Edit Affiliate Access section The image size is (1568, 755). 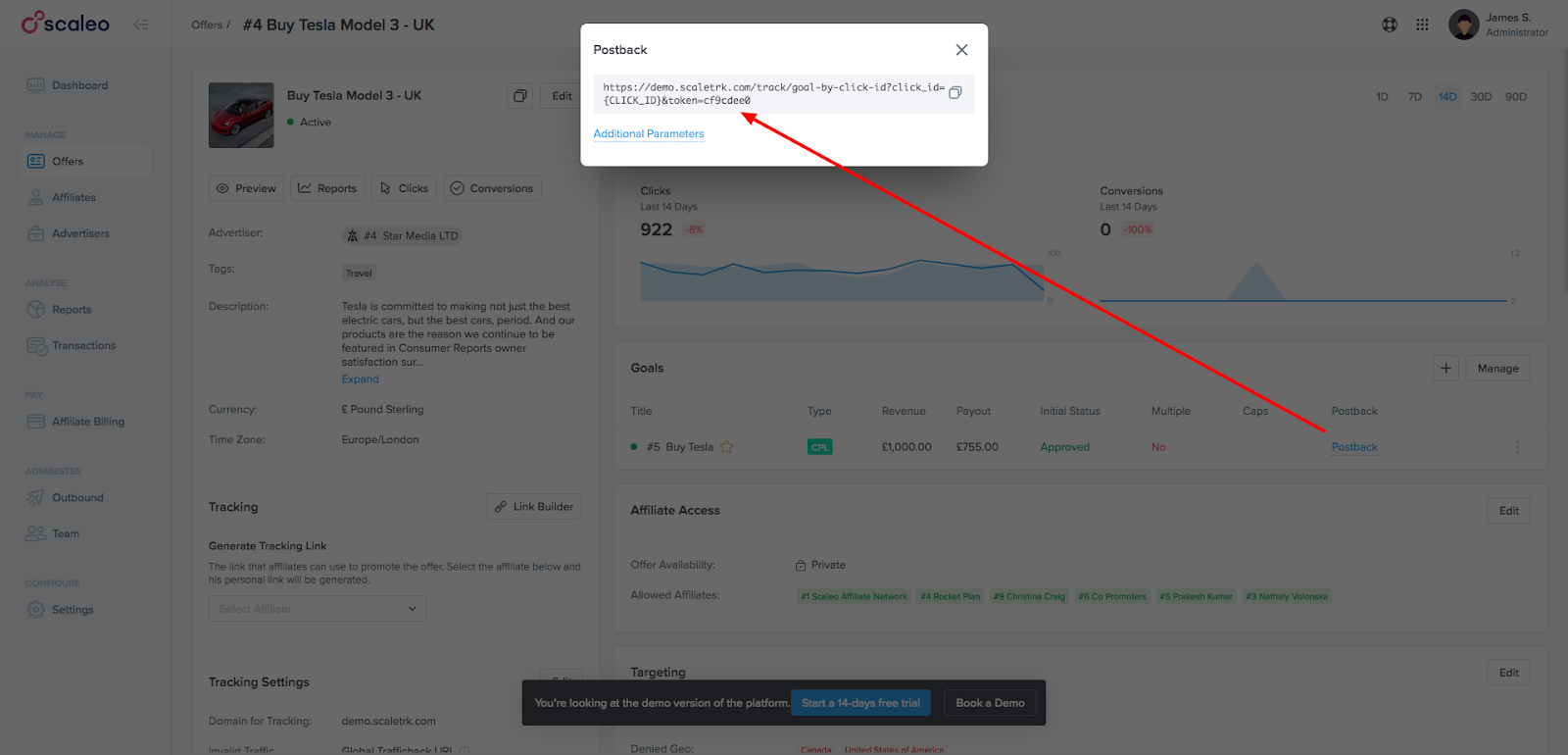[1508, 510]
